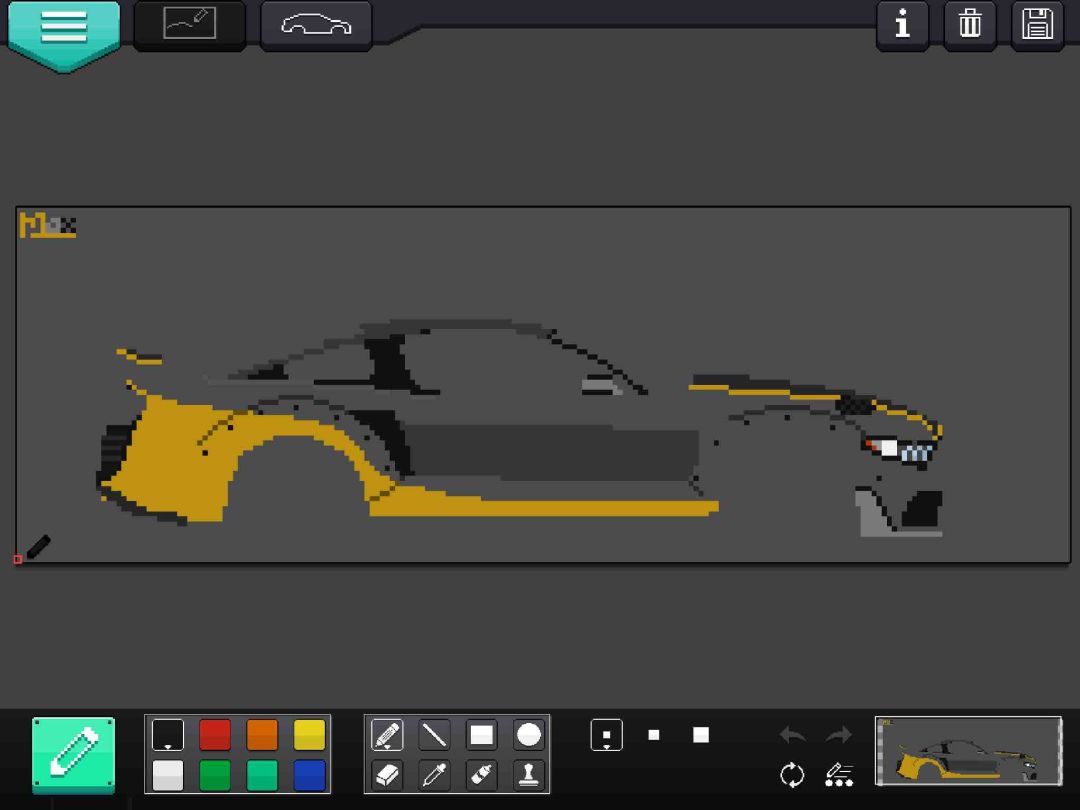Open the car preview thumbnail
The width and height of the screenshot is (1080, 810).
(968, 751)
